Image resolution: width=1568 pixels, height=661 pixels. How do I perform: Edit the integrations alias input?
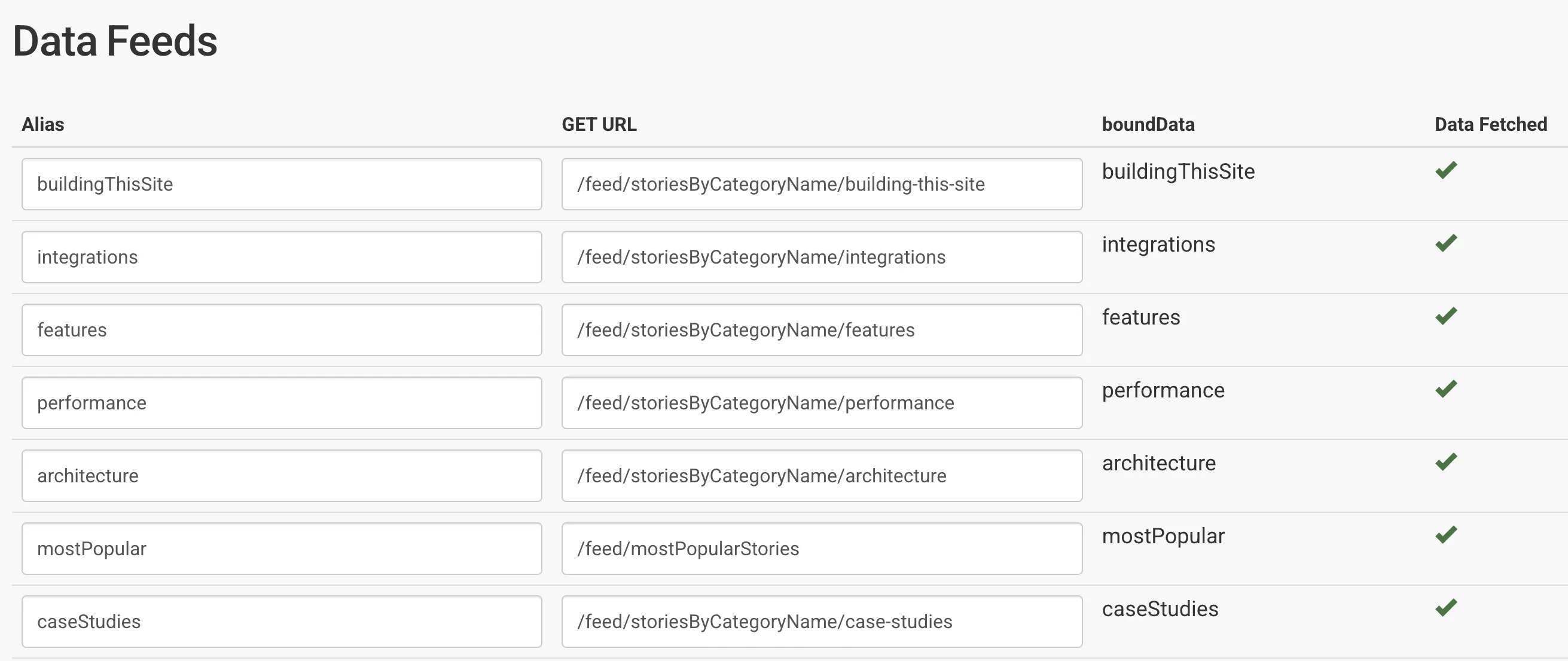[x=281, y=257]
